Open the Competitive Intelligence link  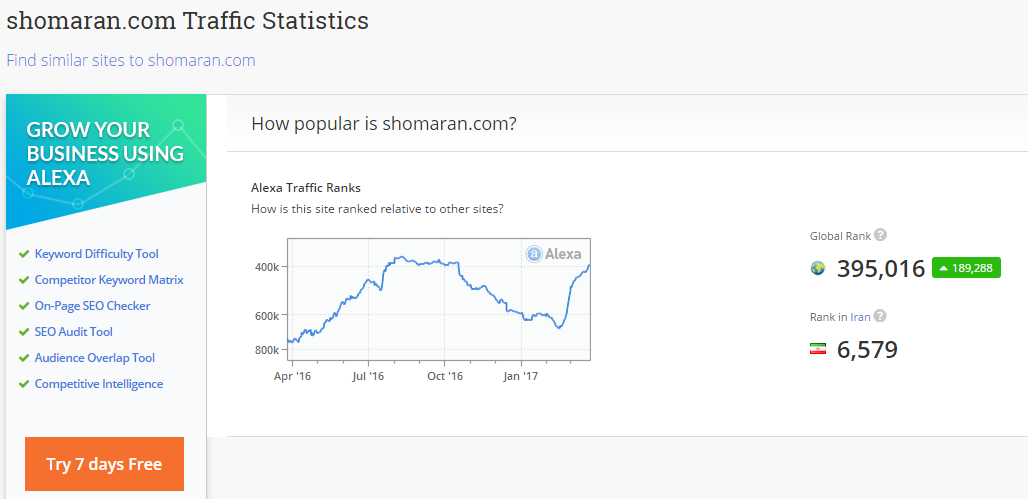(99, 384)
